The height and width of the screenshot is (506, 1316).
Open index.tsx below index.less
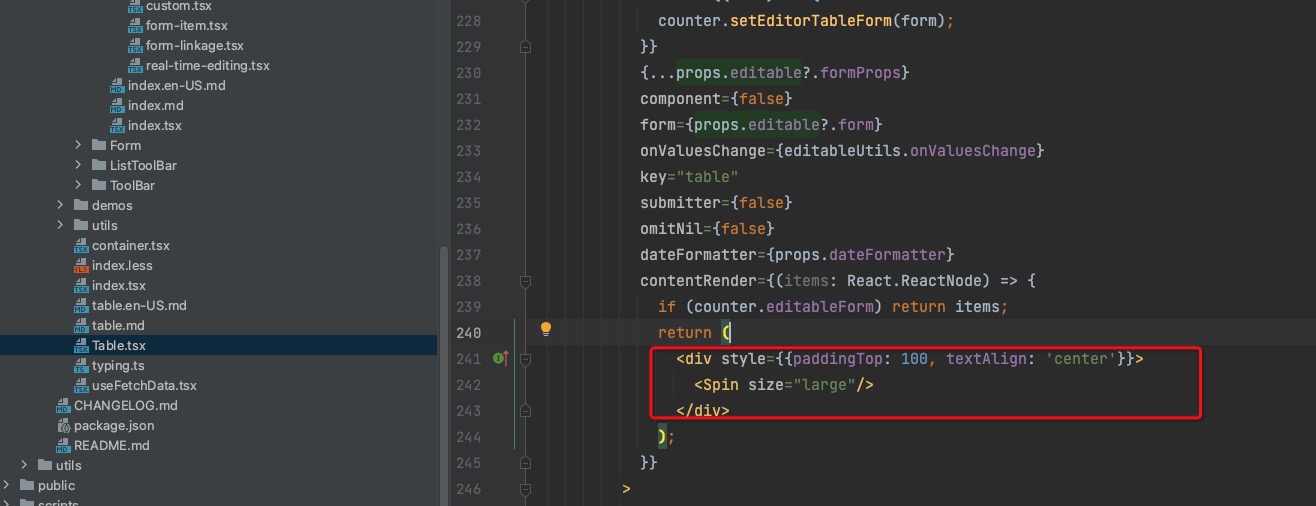click(119, 285)
